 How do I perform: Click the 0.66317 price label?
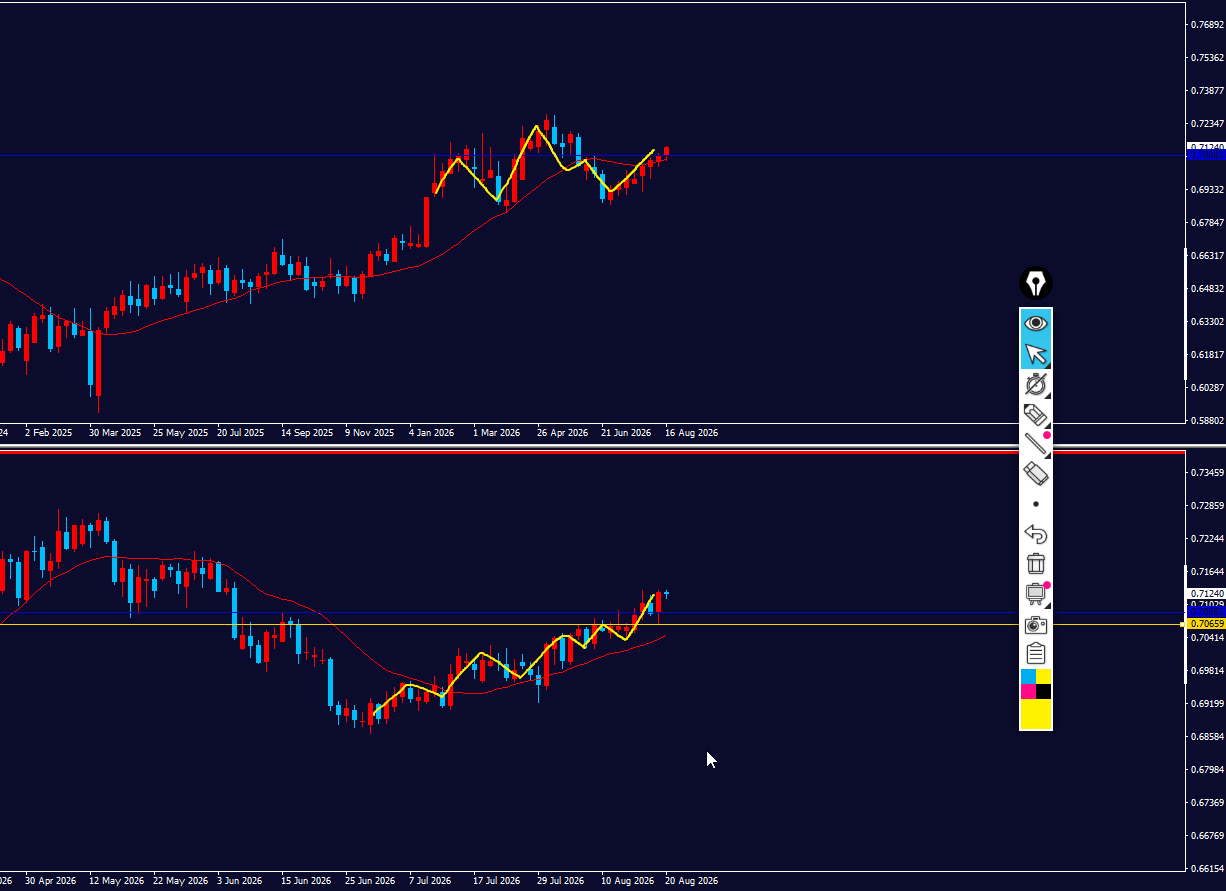pos(1209,255)
